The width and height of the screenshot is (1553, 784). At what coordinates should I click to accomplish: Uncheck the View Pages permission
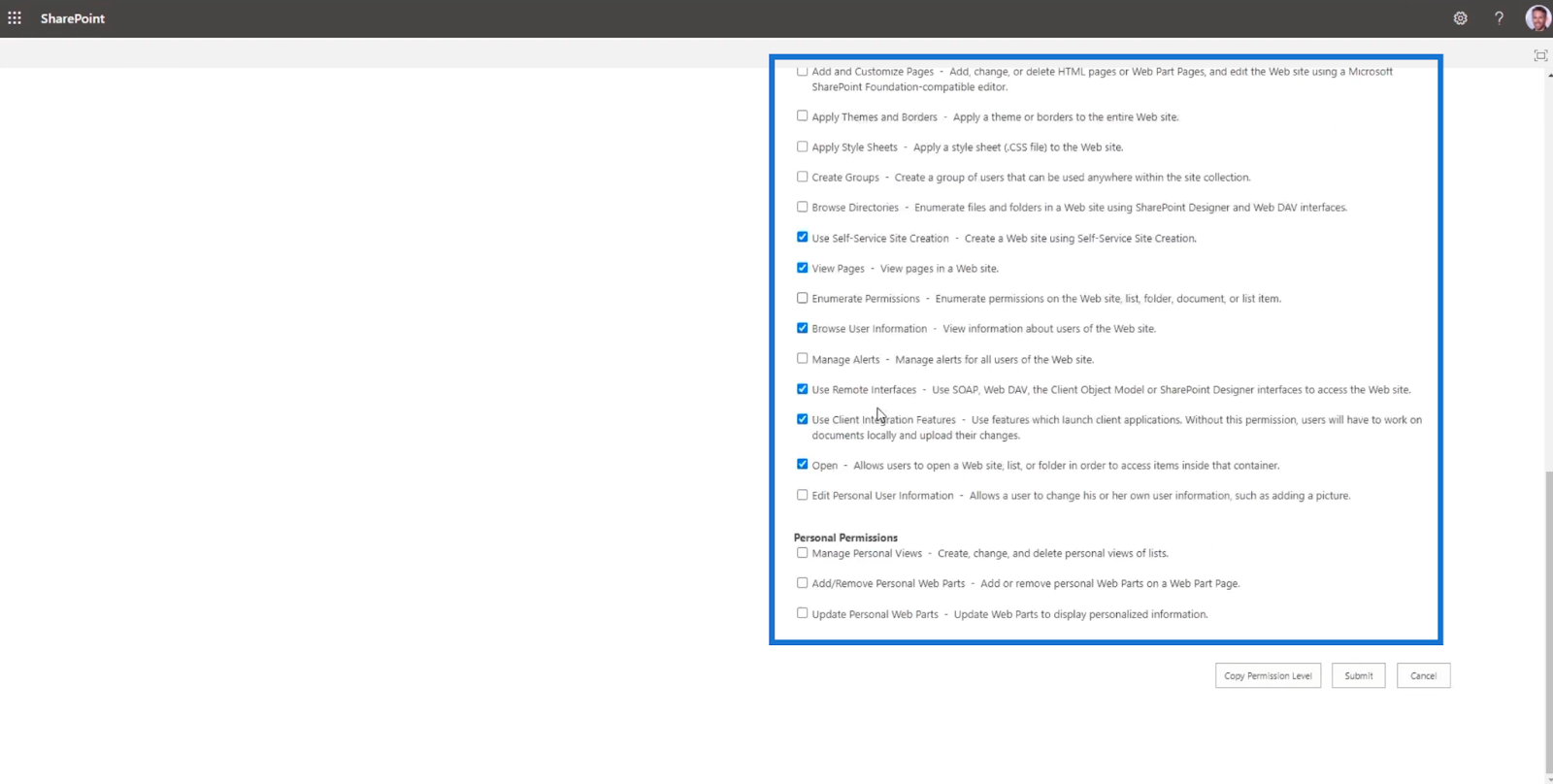click(802, 268)
